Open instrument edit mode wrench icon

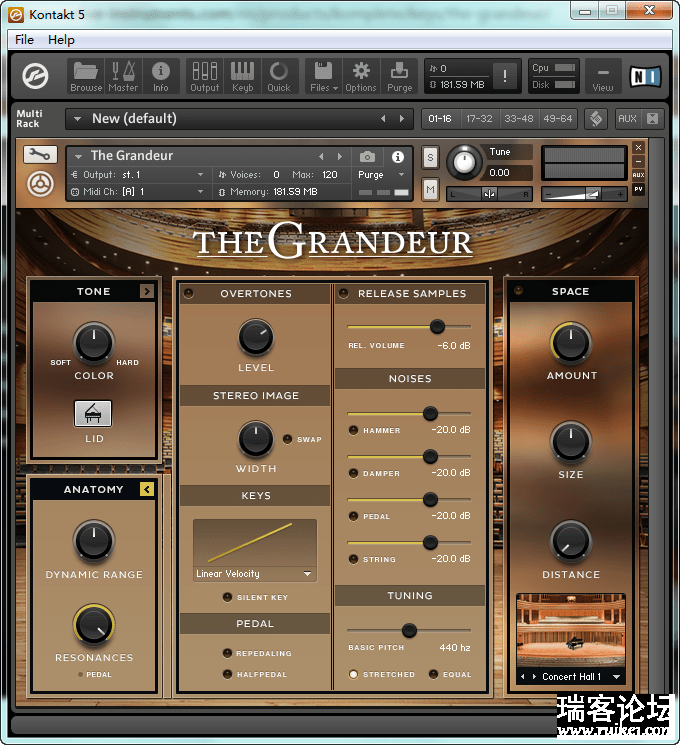[40, 154]
